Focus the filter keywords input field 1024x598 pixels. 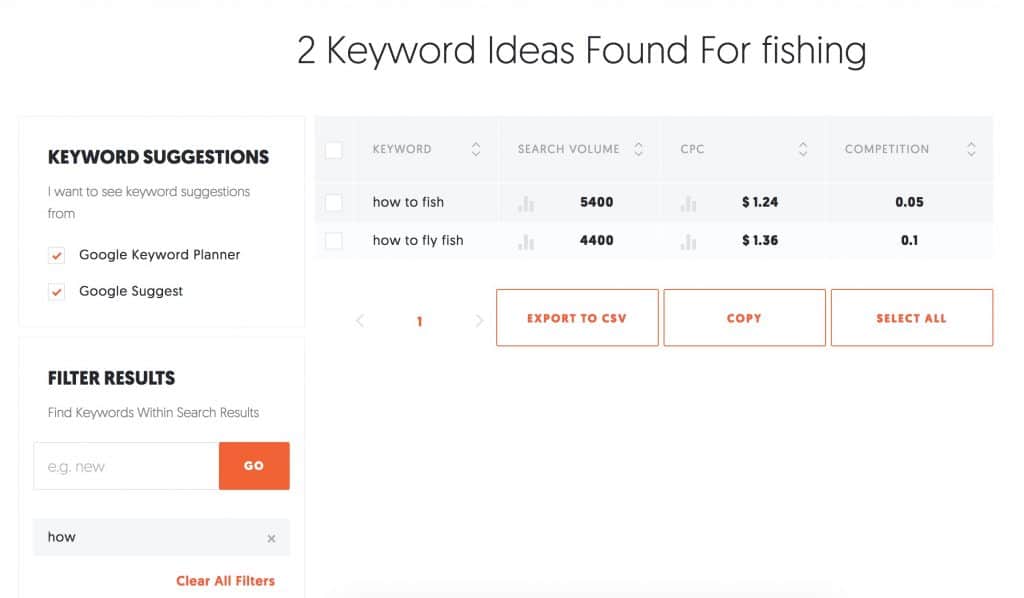(x=126, y=466)
